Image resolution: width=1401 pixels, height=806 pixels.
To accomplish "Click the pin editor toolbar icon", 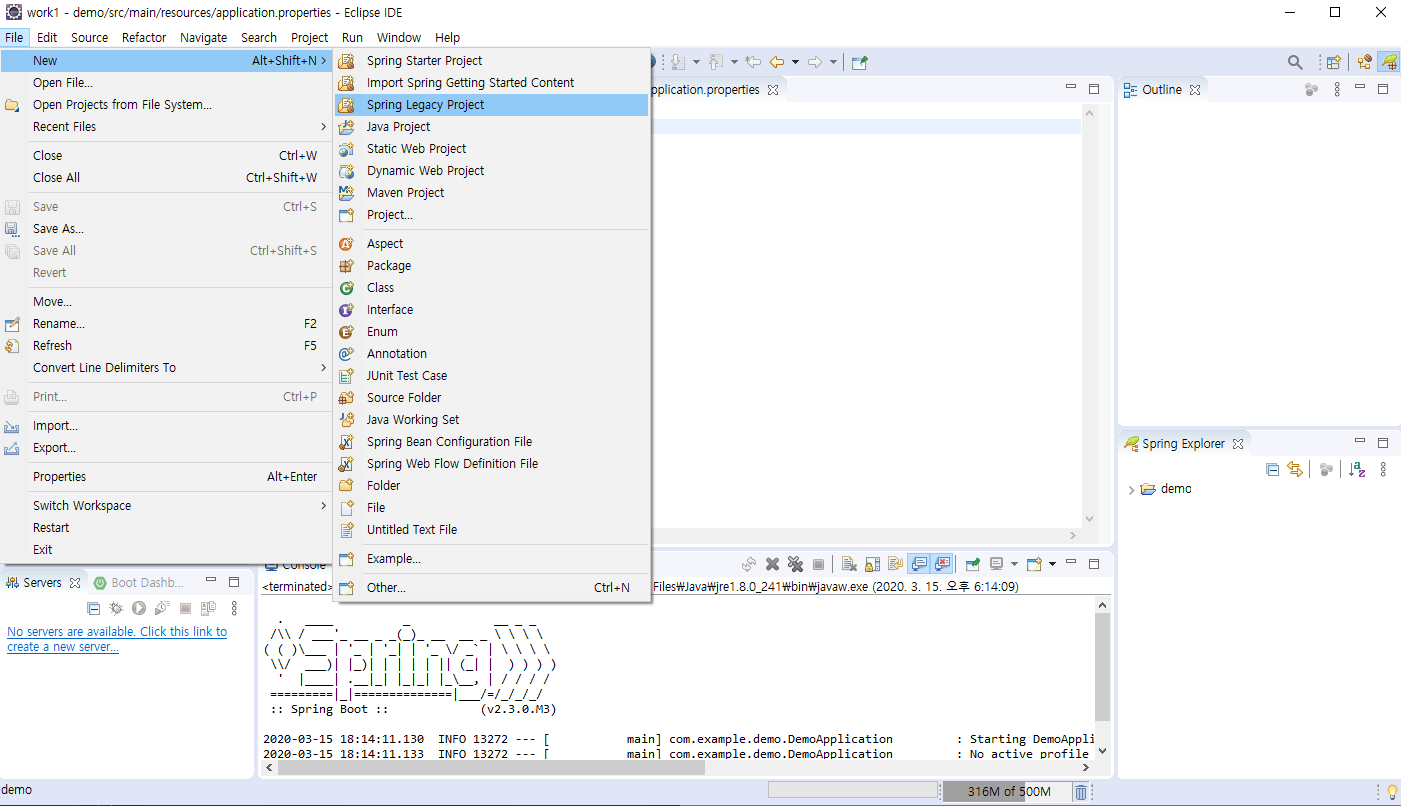I will [860, 62].
